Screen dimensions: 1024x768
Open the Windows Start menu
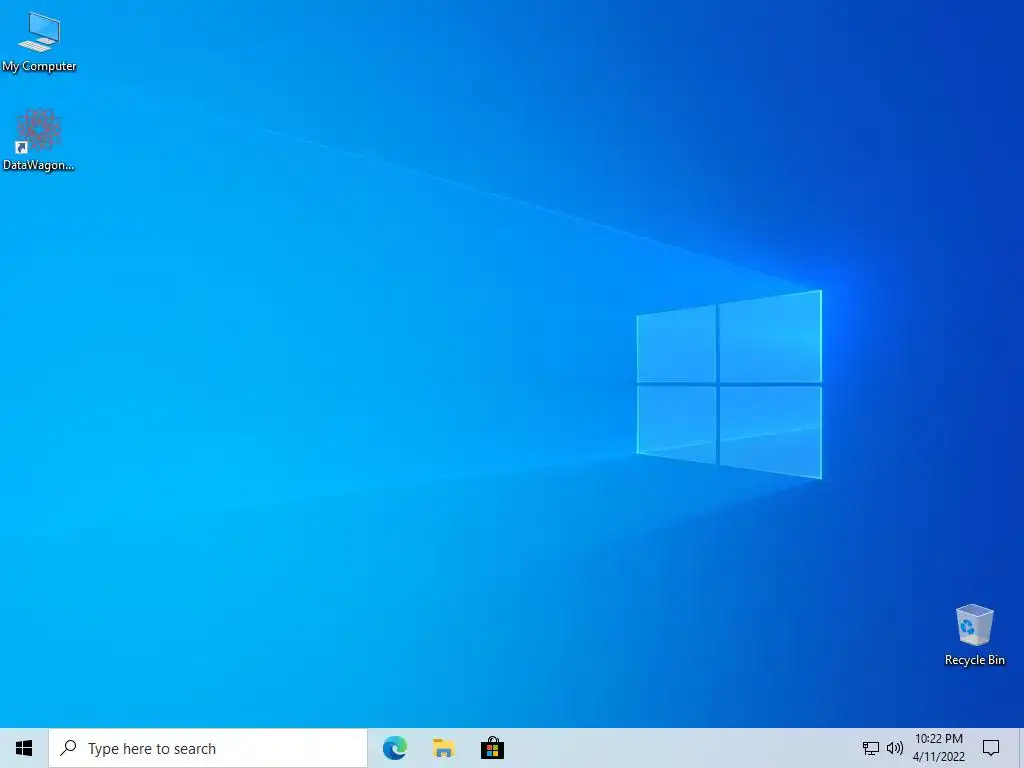pyautogui.click(x=24, y=748)
